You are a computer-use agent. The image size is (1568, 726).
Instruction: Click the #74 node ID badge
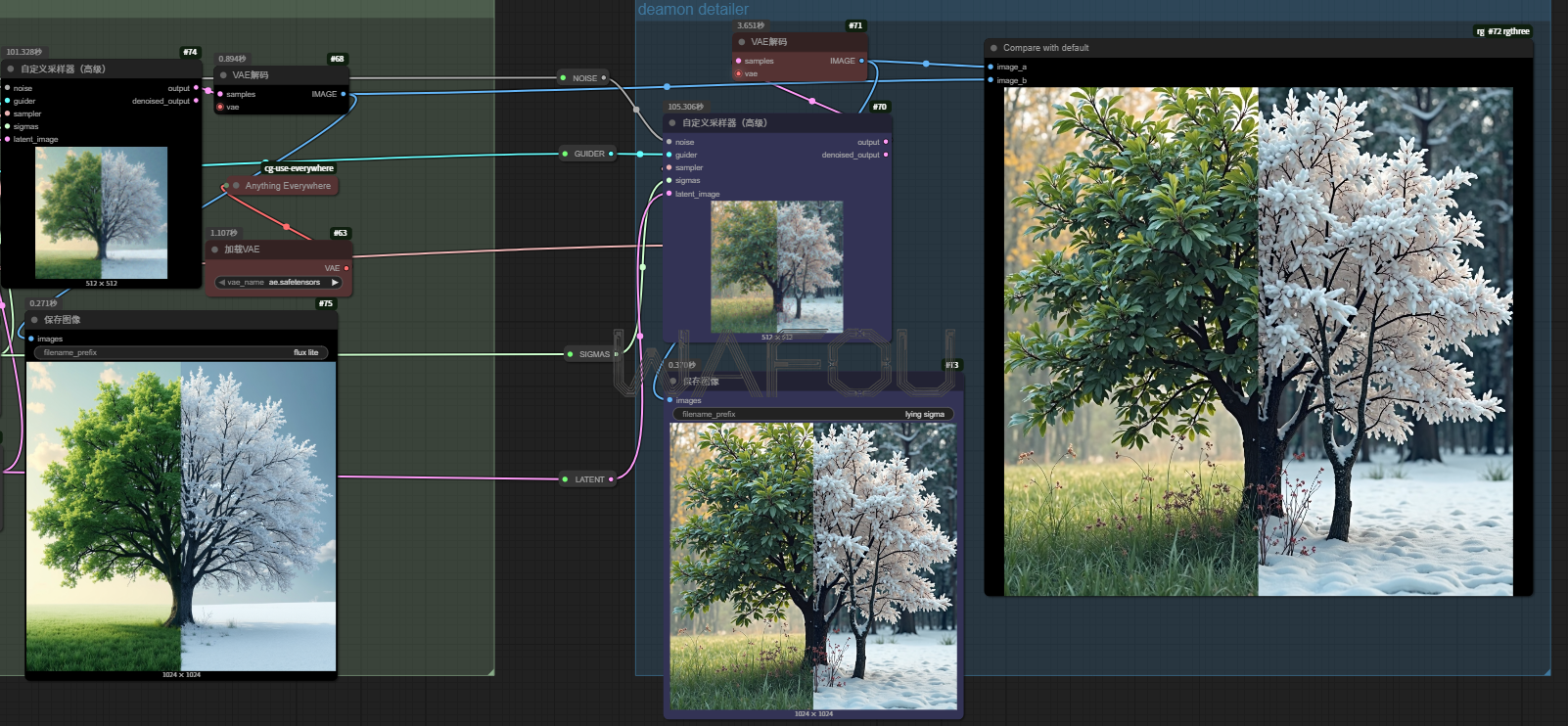pyautogui.click(x=190, y=52)
